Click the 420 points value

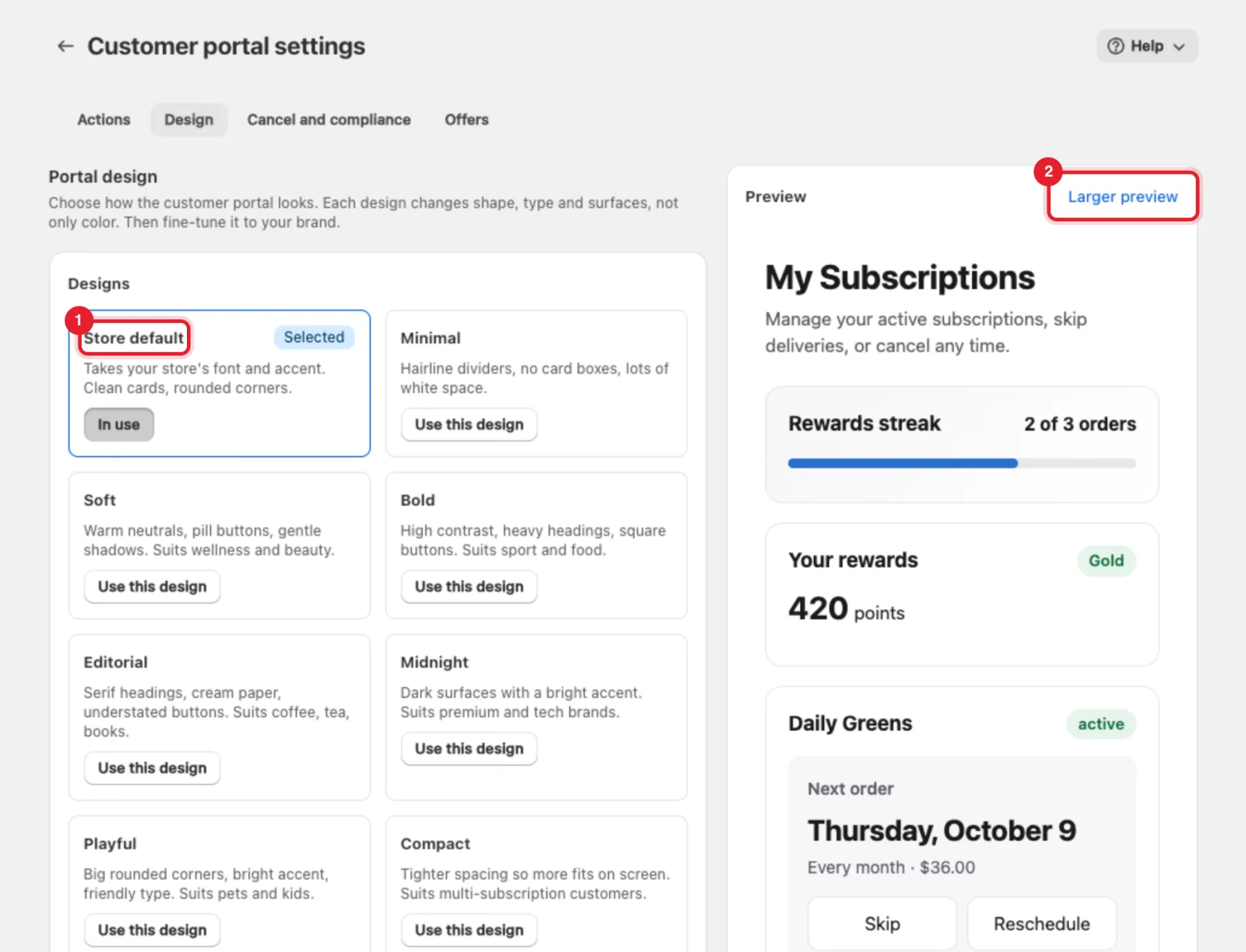pos(847,609)
